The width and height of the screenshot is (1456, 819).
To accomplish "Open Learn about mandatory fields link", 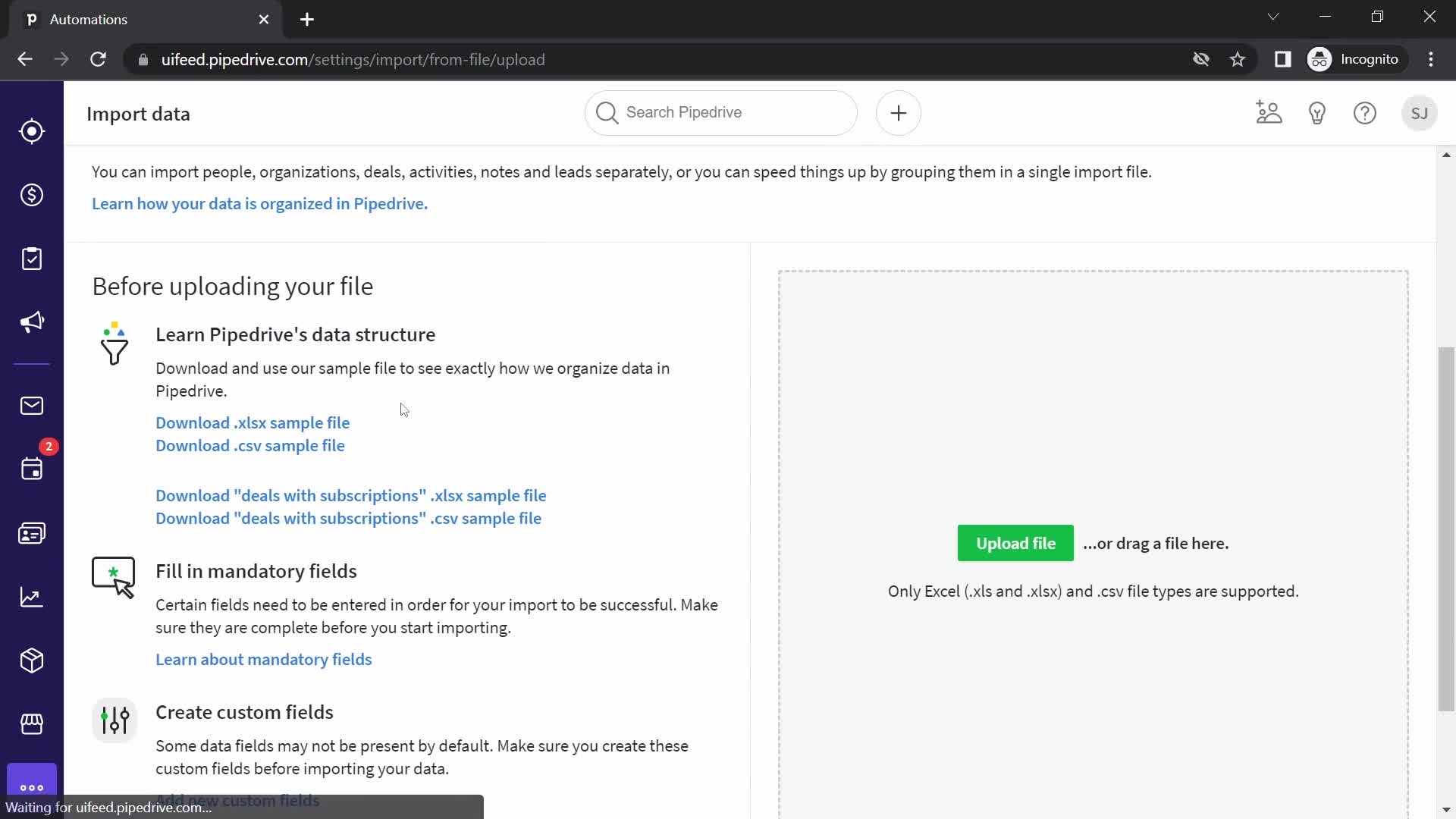I will pos(264,660).
